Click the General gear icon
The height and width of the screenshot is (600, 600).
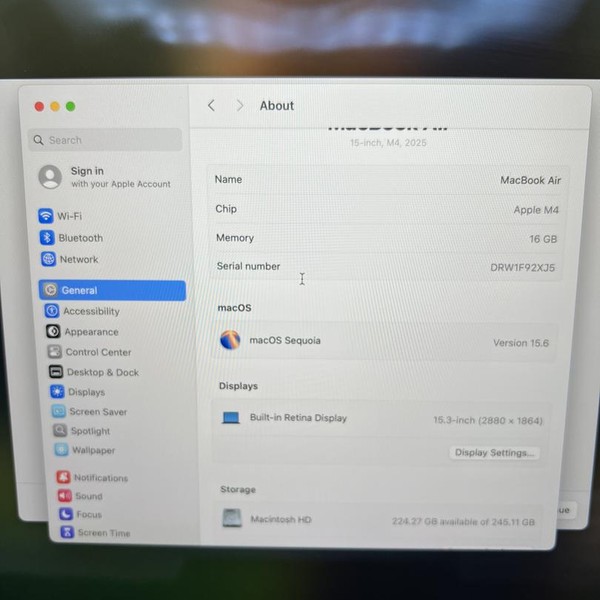point(51,290)
